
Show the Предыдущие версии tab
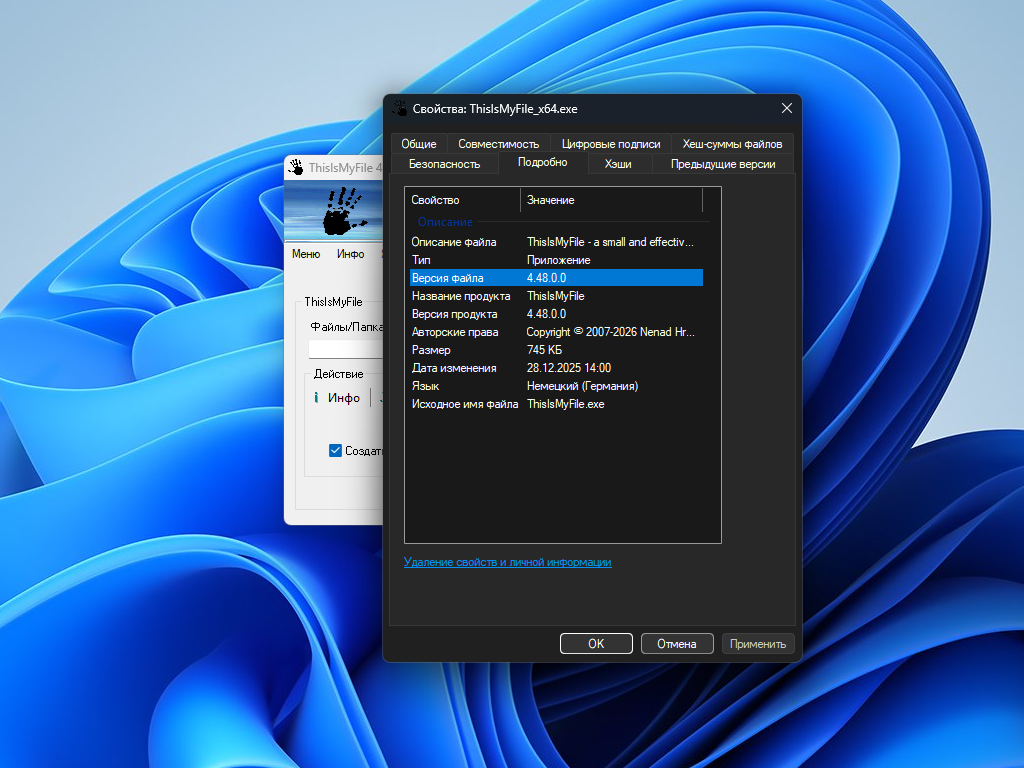(x=722, y=164)
